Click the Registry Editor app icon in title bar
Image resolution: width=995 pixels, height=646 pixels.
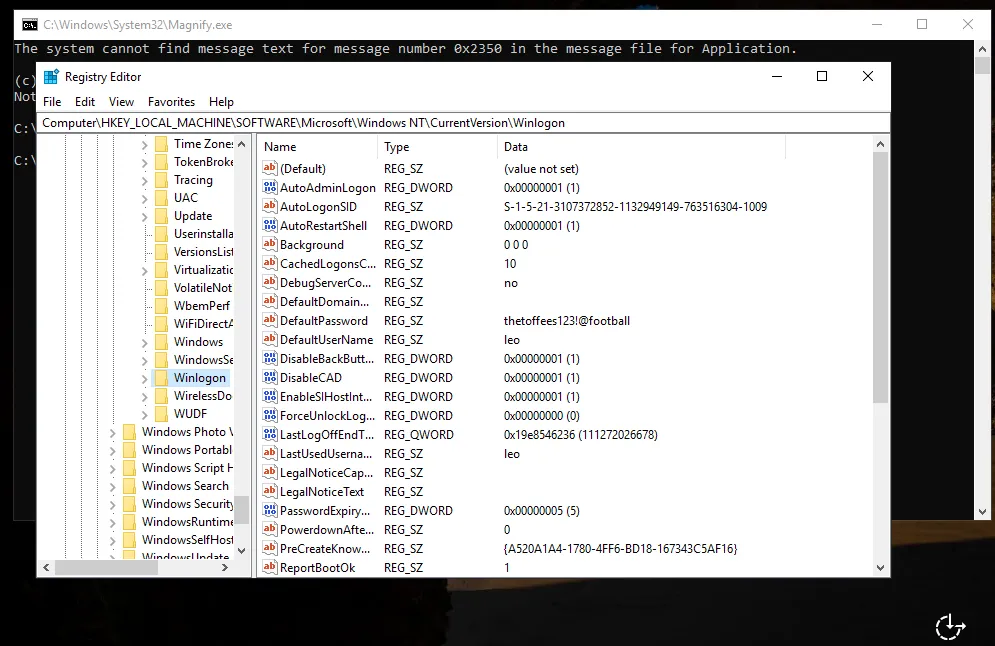tap(51, 77)
